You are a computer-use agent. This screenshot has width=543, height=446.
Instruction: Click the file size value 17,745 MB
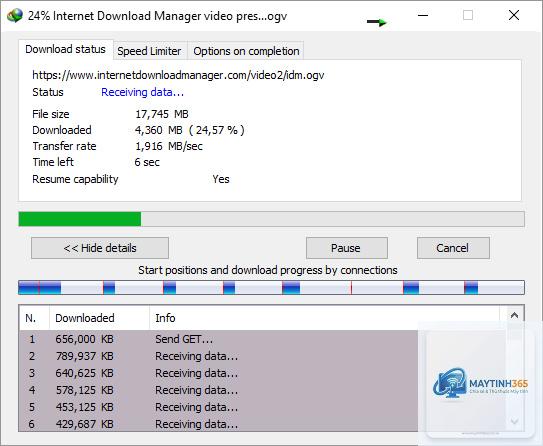click(x=162, y=114)
